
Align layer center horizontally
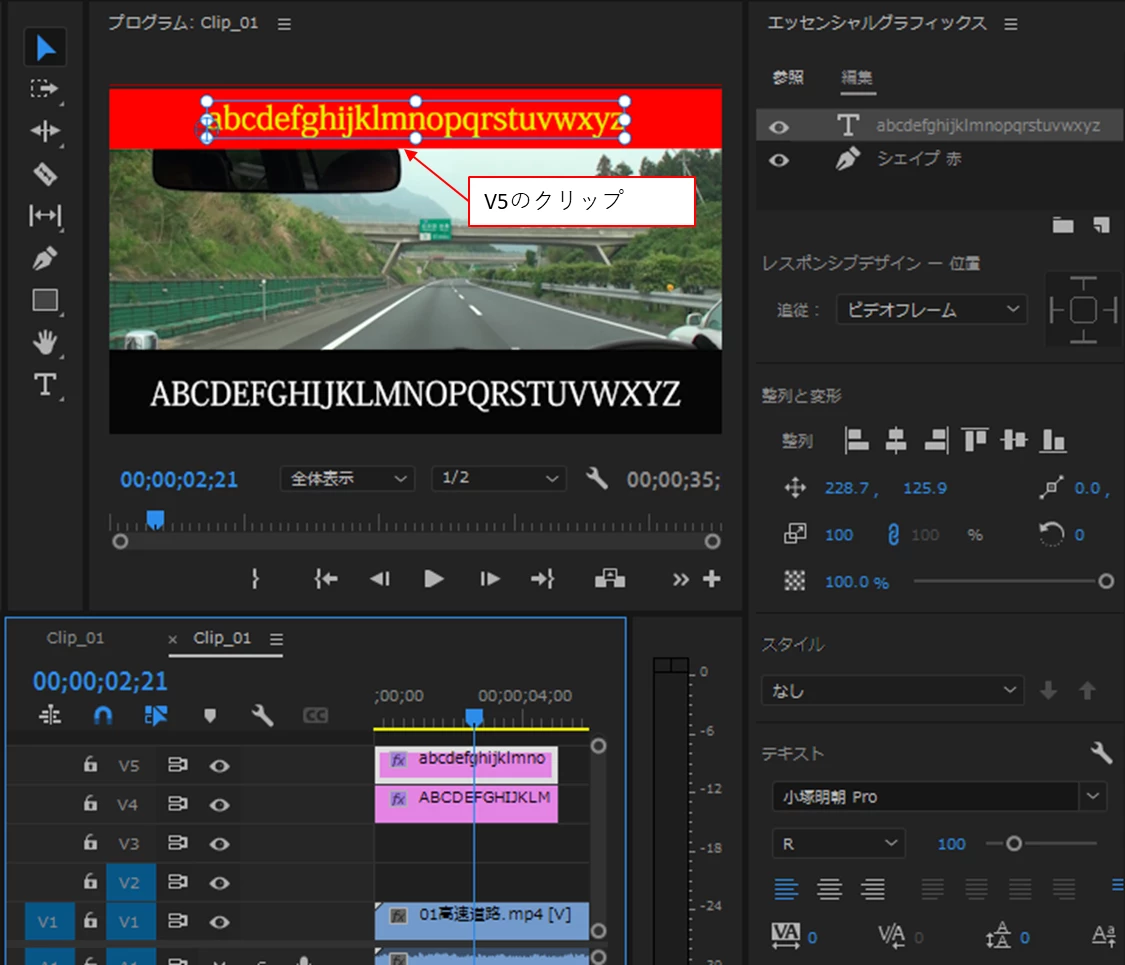pos(896,440)
